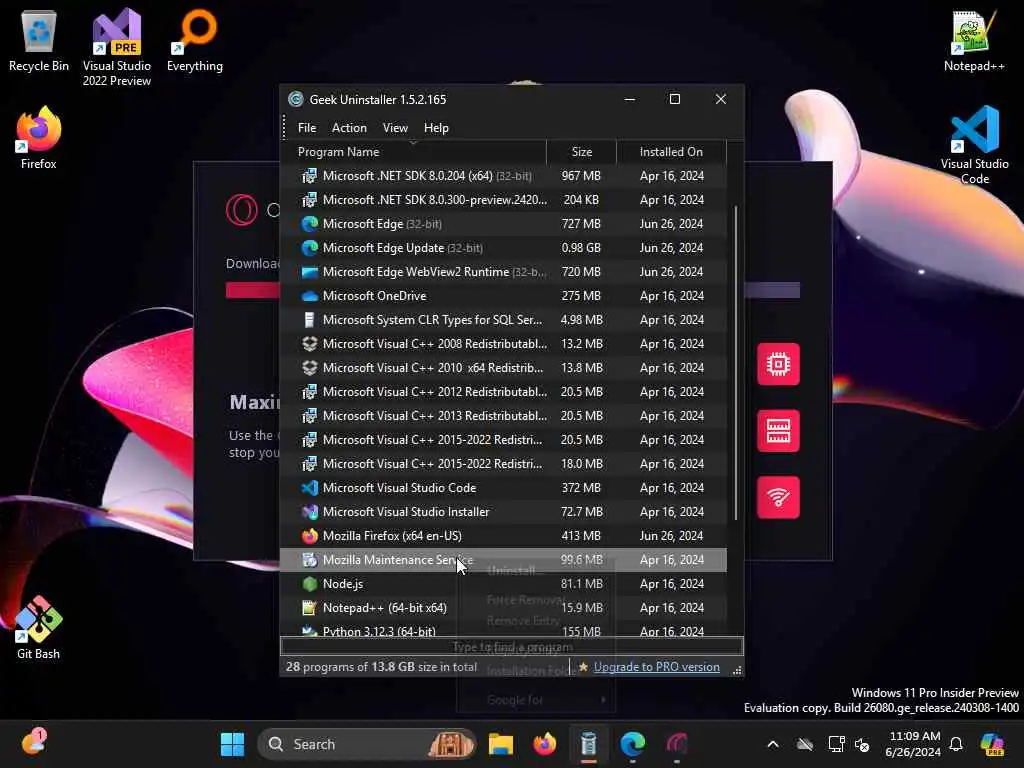Screen dimensions: 1024x768
Task: Open the Git Bash desktop shortcut
Action: click(x=39, y=628)
